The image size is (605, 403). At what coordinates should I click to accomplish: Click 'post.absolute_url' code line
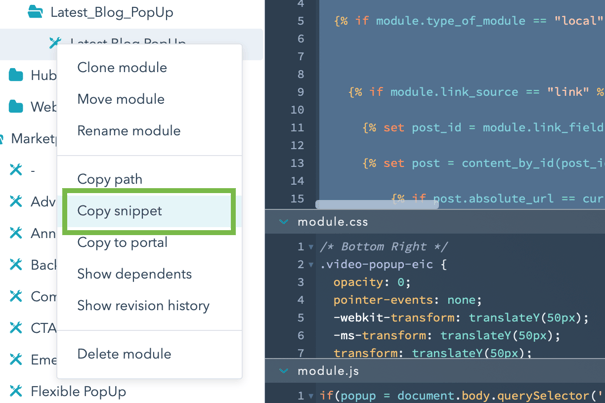pos(498,198)
